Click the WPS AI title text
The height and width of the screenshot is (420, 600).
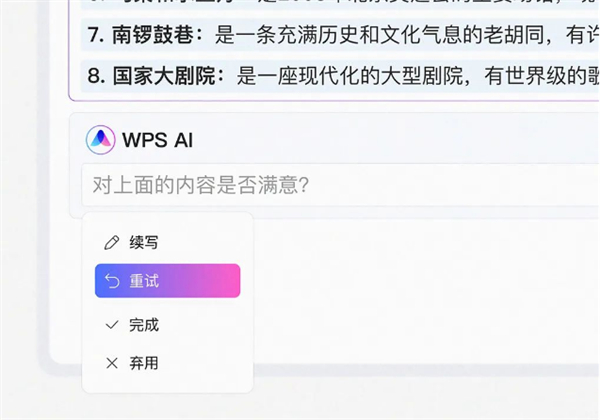tap(157, 140)
